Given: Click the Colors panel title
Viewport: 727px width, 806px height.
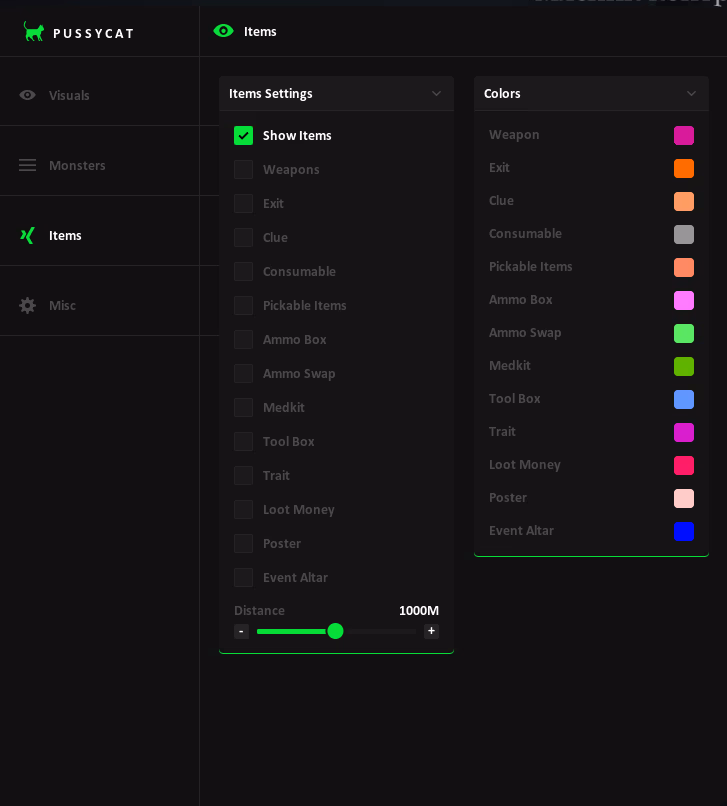Looking at the screenshot, I should click(x=502, y=94).
